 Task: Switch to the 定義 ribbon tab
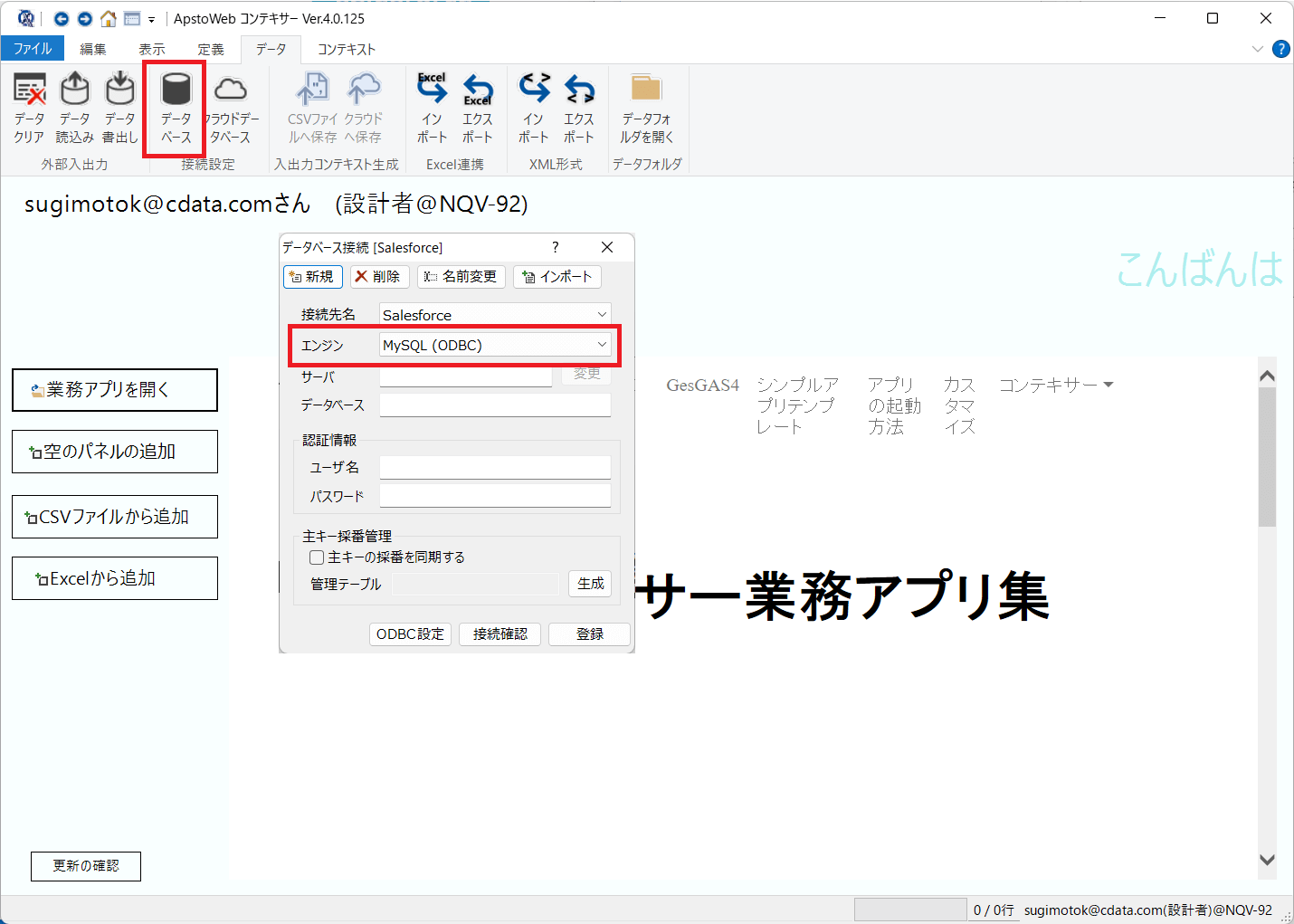point(211,49)
